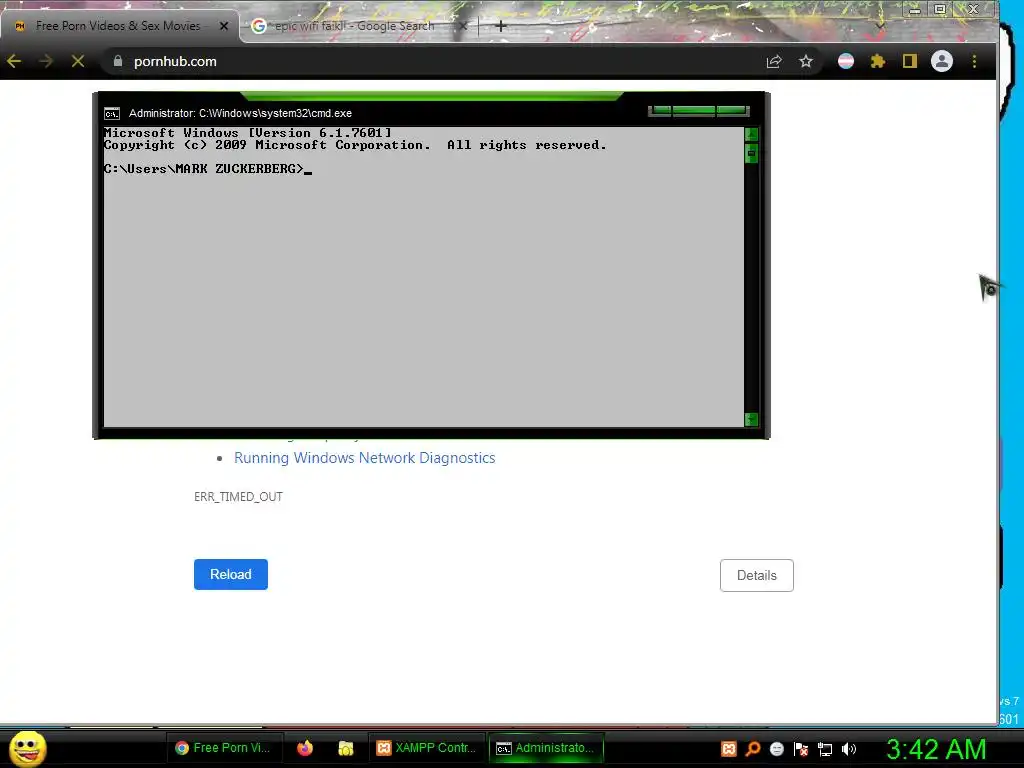Open the volume speaker tray icon

(x=849, y=749)
